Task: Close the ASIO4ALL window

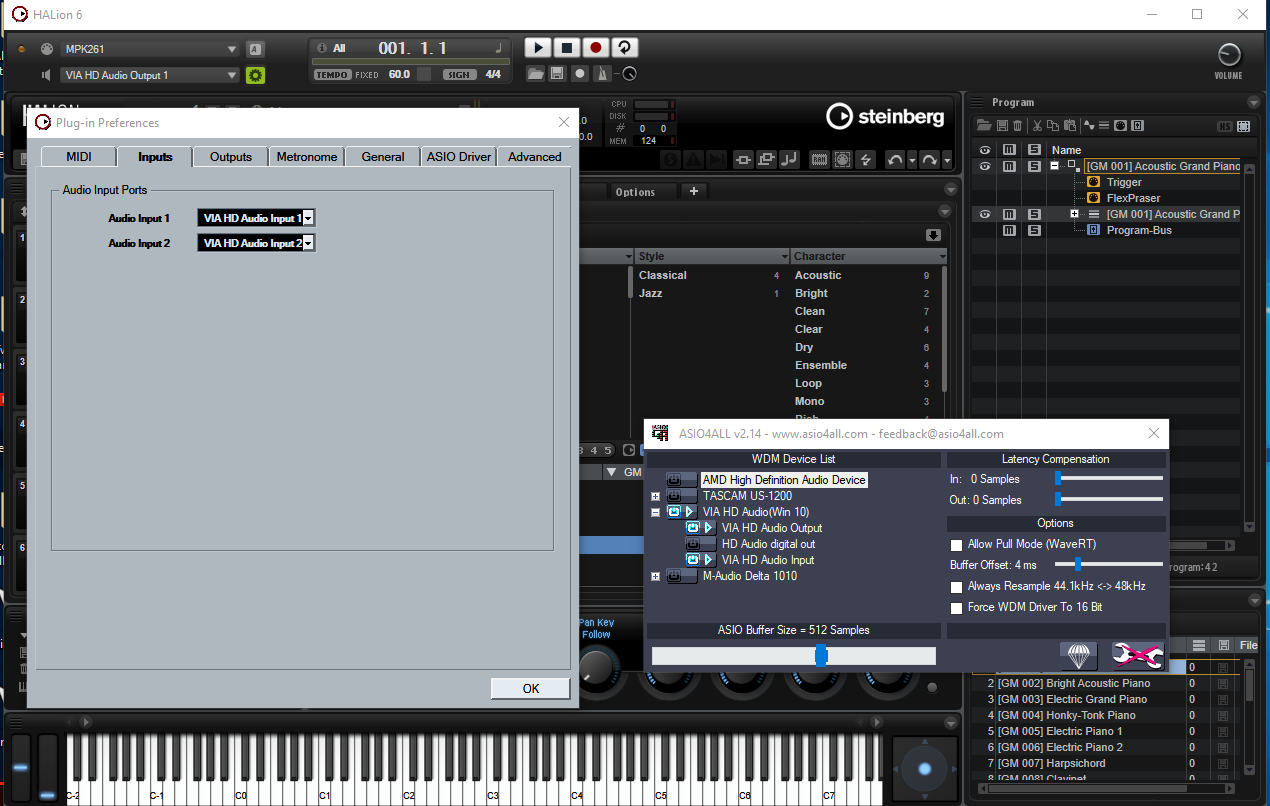Action: (1154, 433)
